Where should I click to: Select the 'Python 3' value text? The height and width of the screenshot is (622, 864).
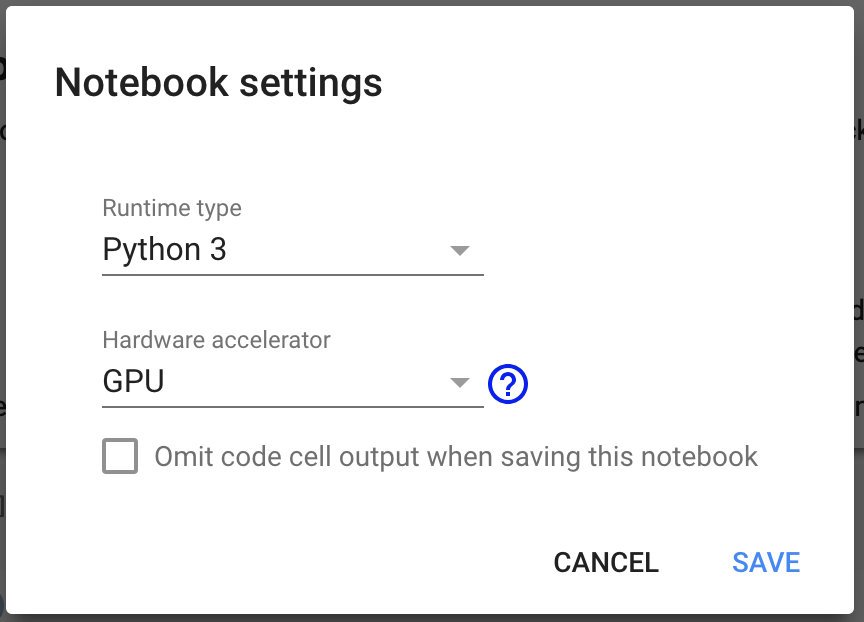point(164,250)
